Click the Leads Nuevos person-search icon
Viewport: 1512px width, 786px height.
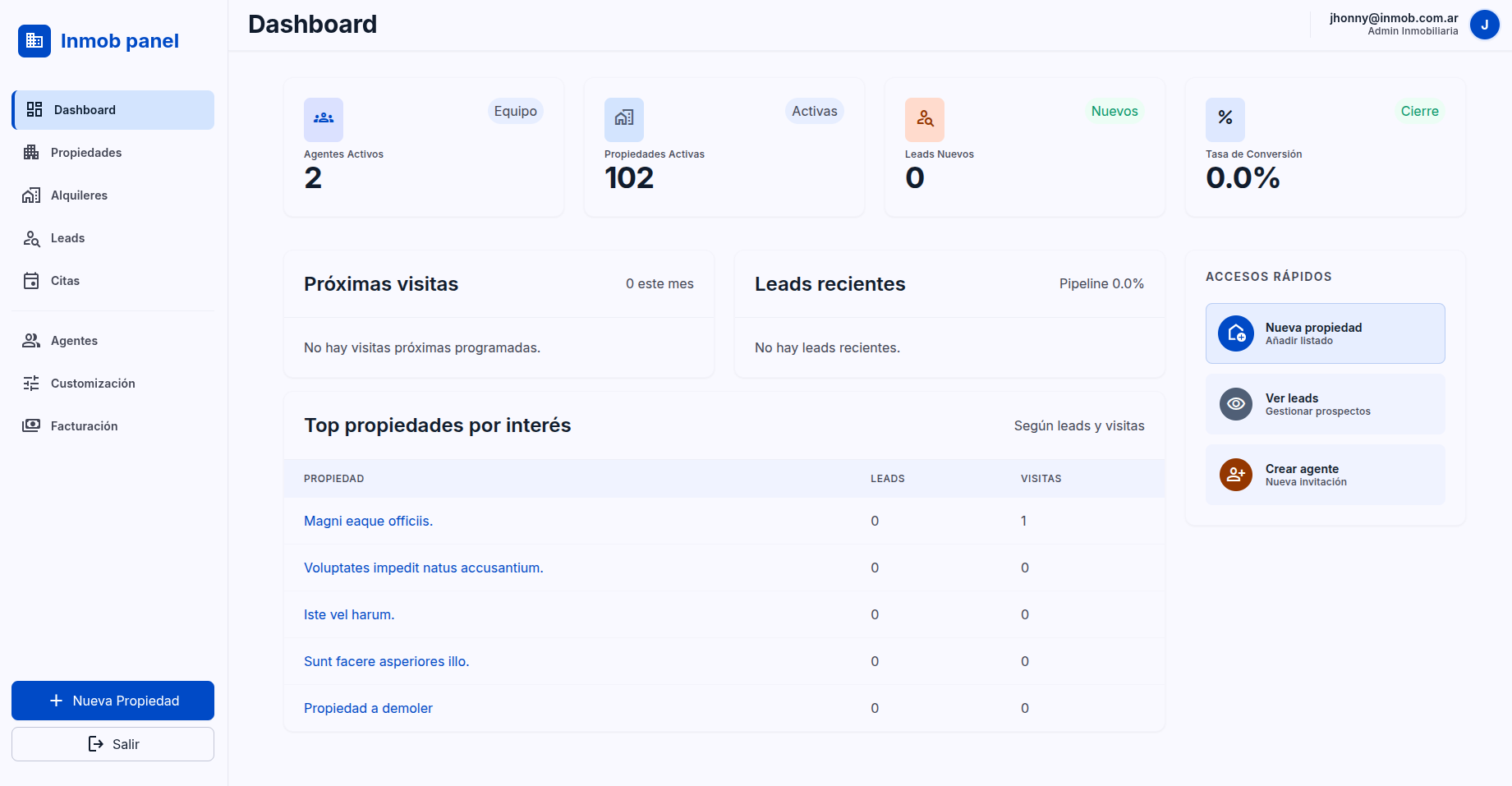pyautogui.click(x=925, y=118)
